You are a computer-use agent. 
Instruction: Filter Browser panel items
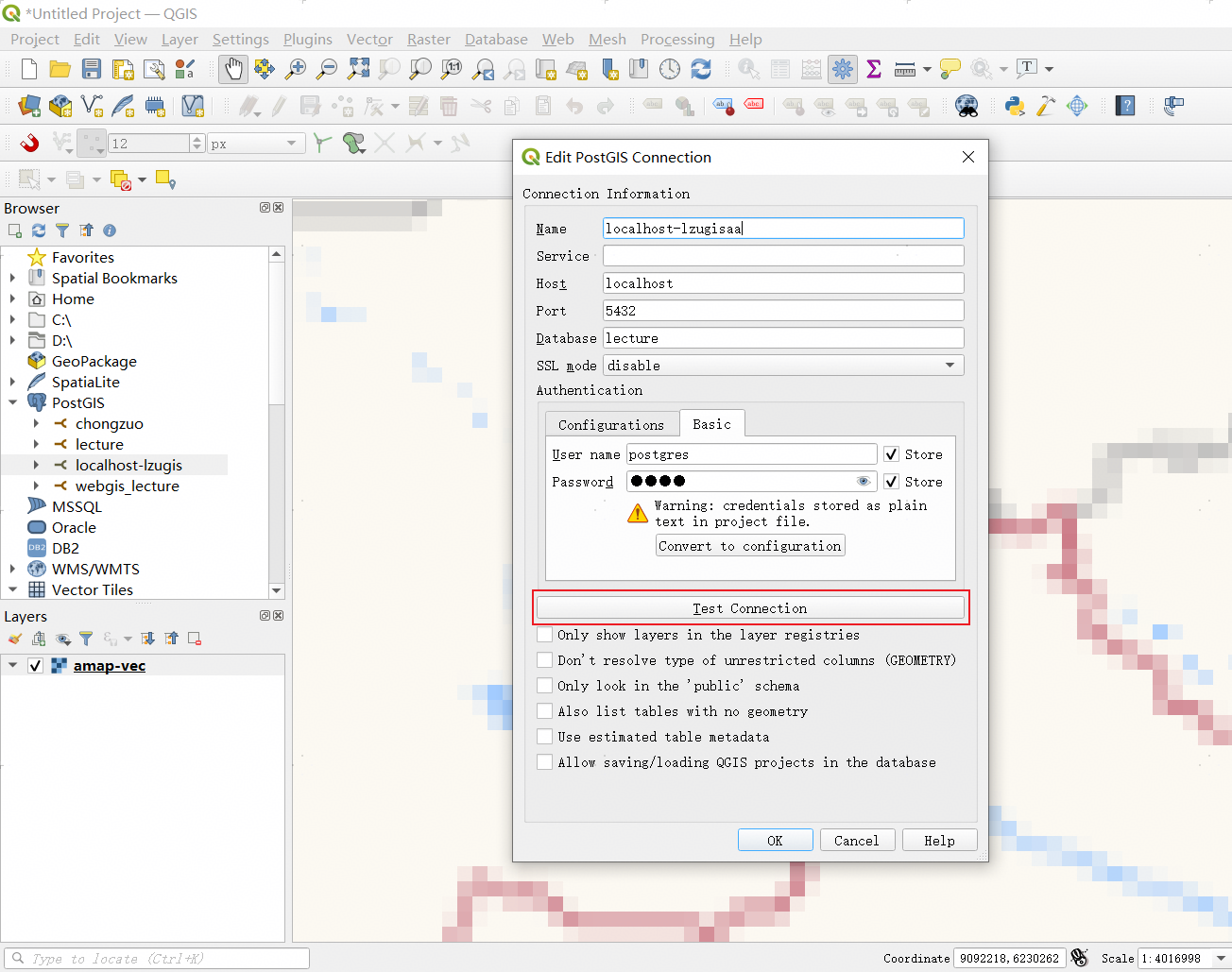click(62, 230)
